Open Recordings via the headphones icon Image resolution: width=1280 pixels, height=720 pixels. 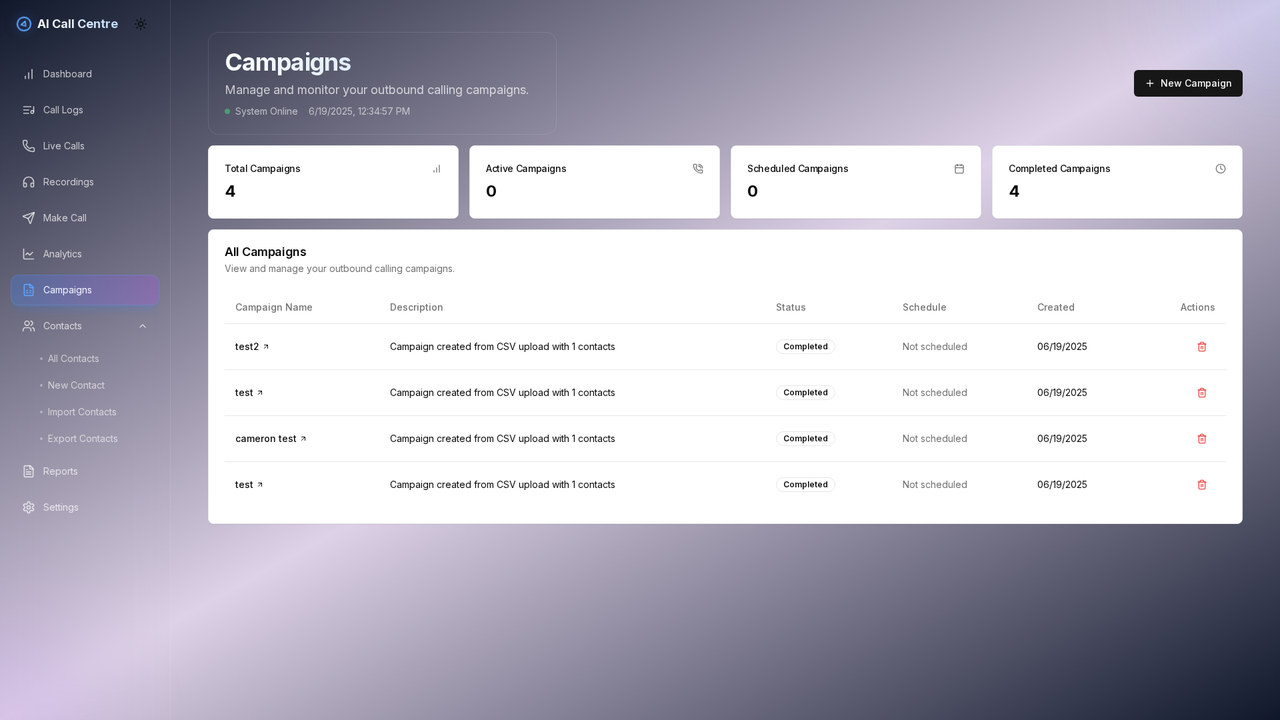pyautogui.click(x=29, y=182)
